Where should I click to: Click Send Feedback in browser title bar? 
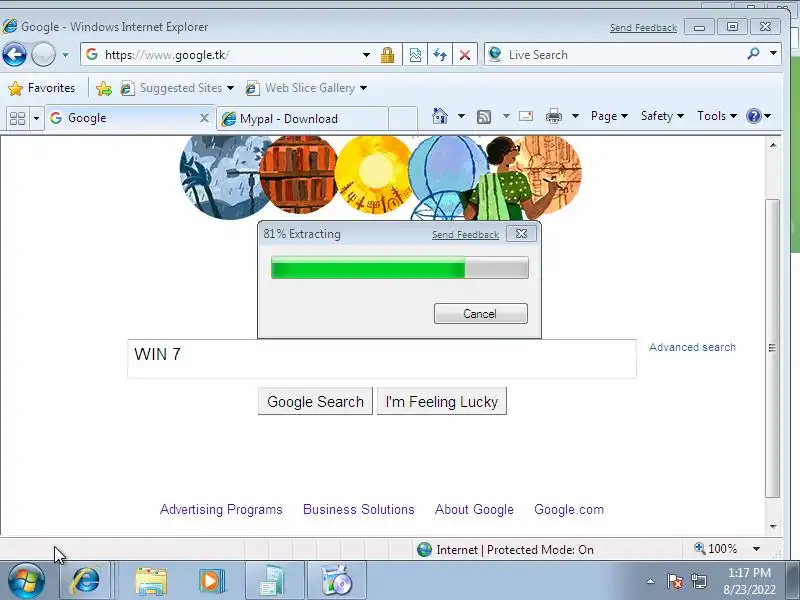[643, 28]
